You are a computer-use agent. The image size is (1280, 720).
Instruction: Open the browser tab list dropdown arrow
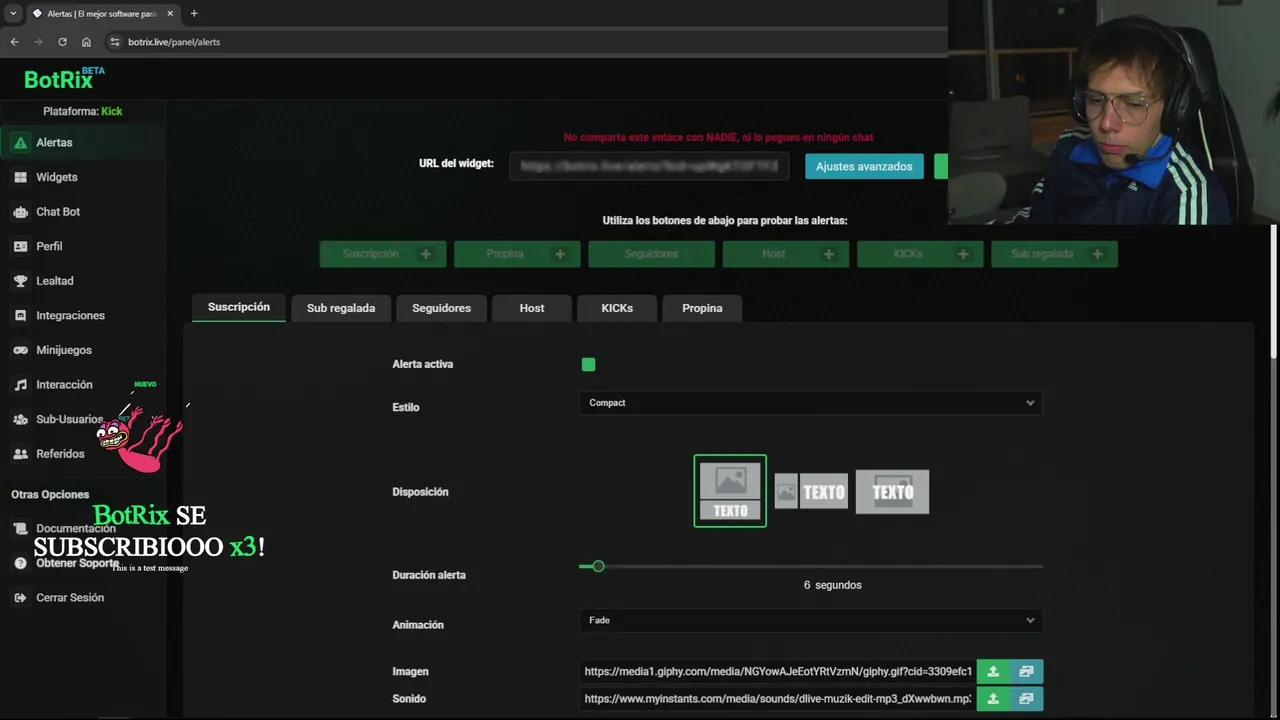(x=13, y=14)
